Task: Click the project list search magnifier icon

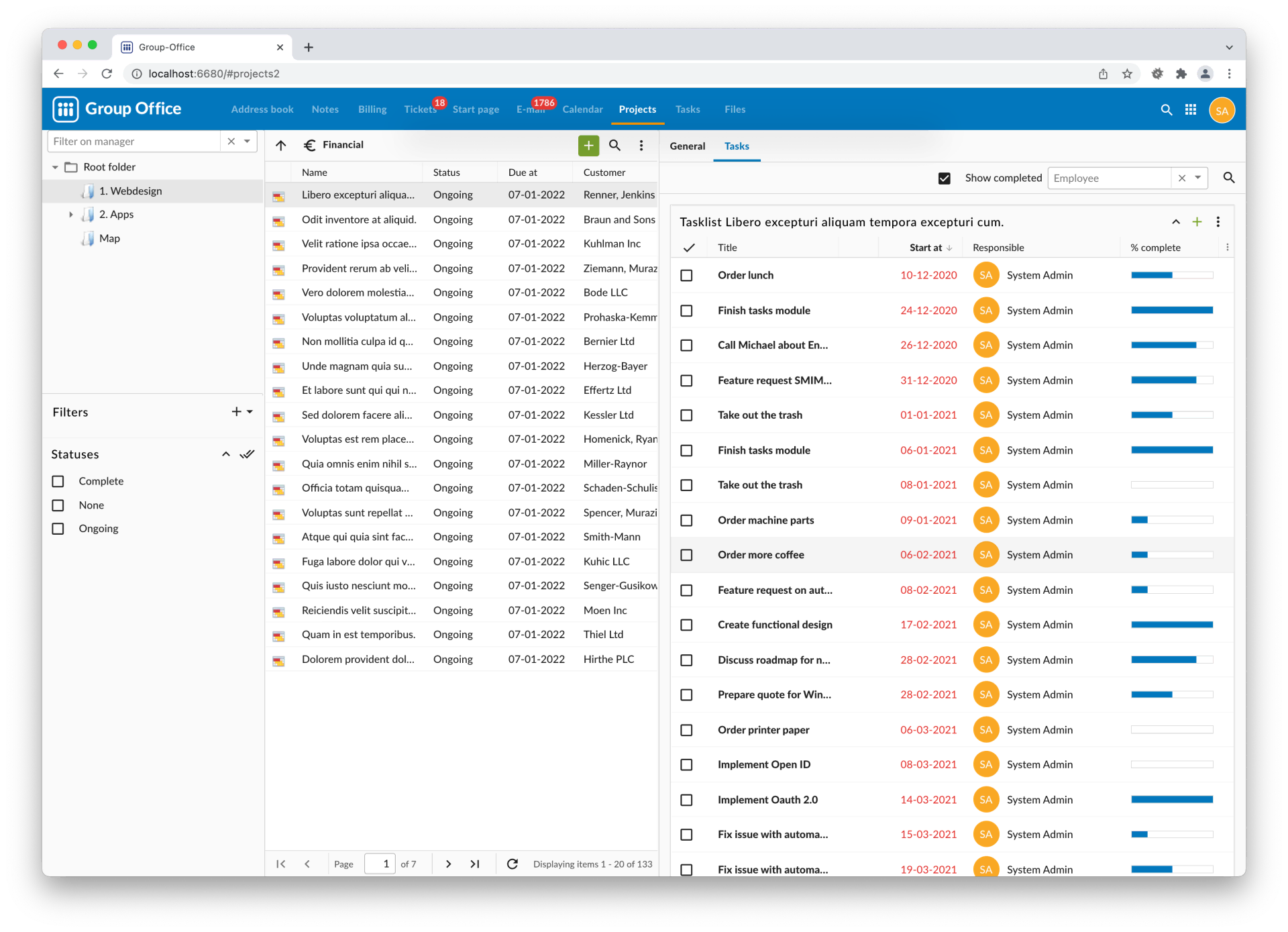Action: click(614, 145)
